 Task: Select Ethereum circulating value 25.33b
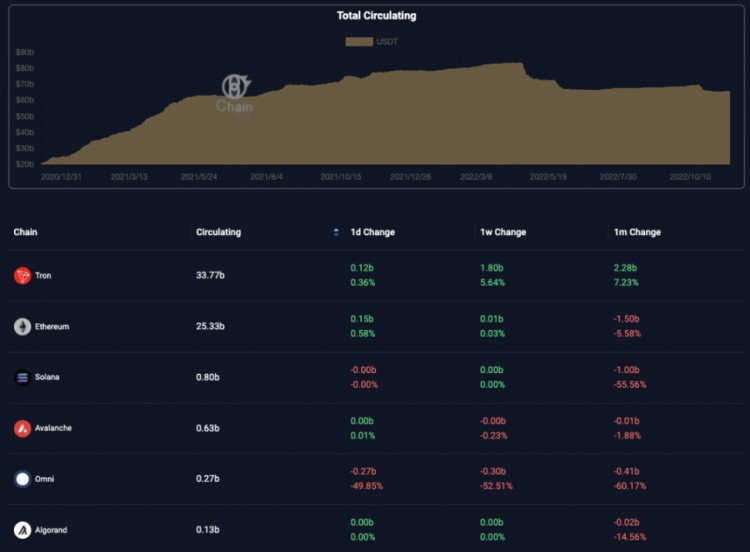pyautogui.click(x=210, y=326)
